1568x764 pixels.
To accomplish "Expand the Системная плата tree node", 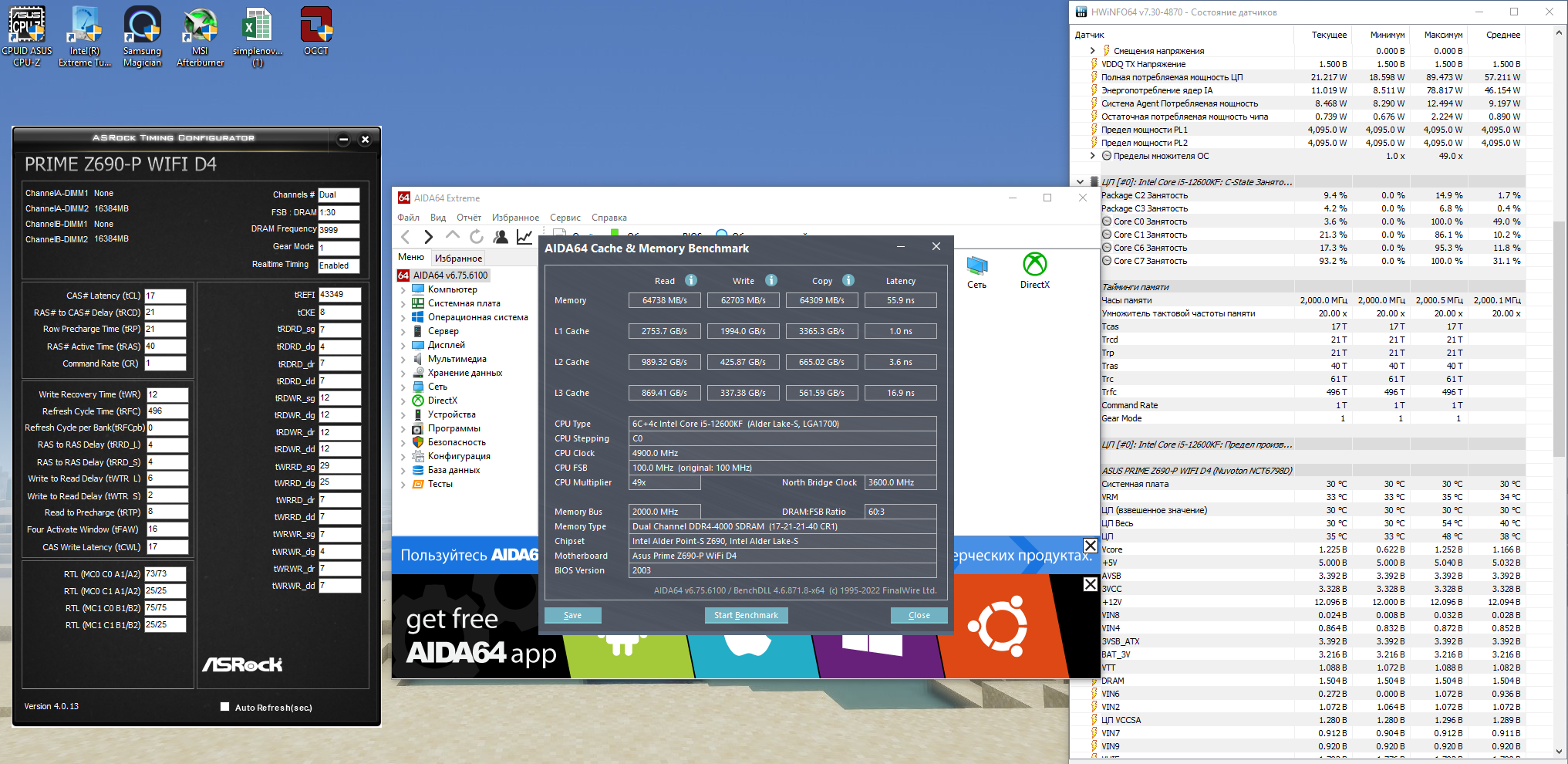I will (x=403, y=304).
